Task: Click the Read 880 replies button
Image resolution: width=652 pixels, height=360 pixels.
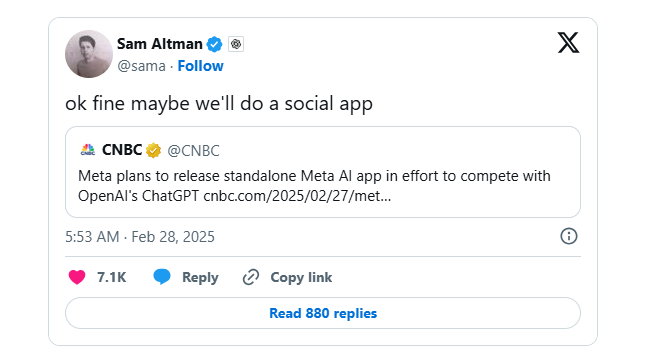Action: [323, 313]
